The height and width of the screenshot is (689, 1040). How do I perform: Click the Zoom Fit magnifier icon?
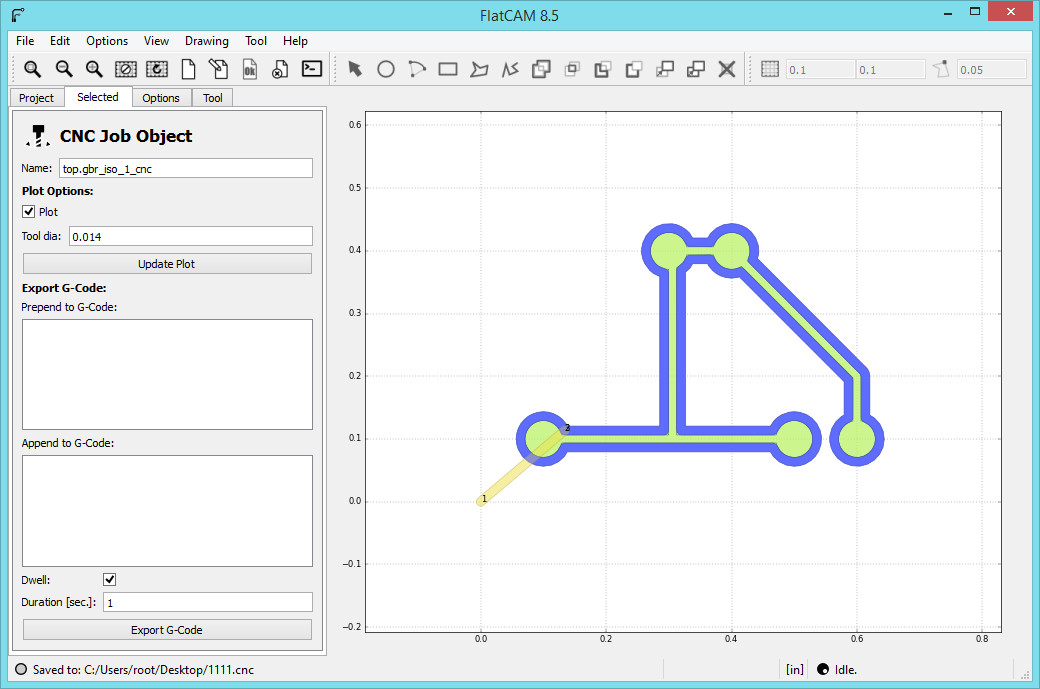coord(32,69)
